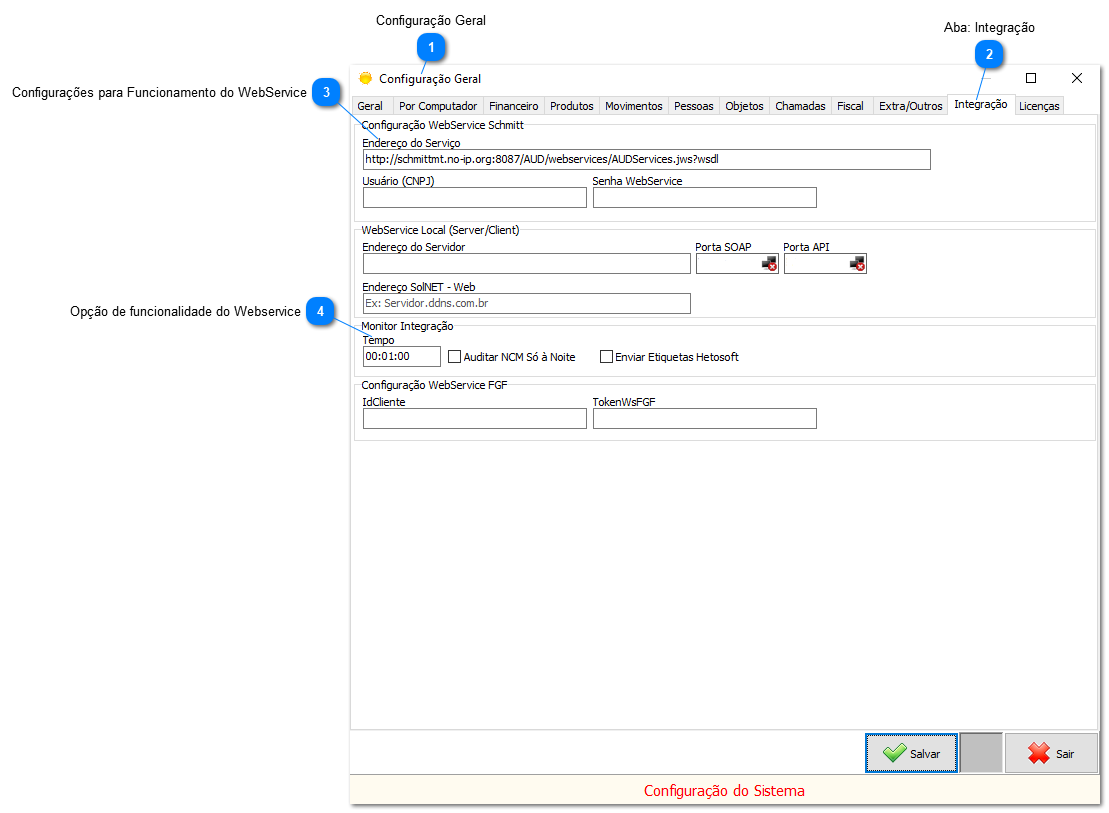Click the status icon inside Porta SOAP field
Viewport: 1109px width, 813px height.
point(769,263)
